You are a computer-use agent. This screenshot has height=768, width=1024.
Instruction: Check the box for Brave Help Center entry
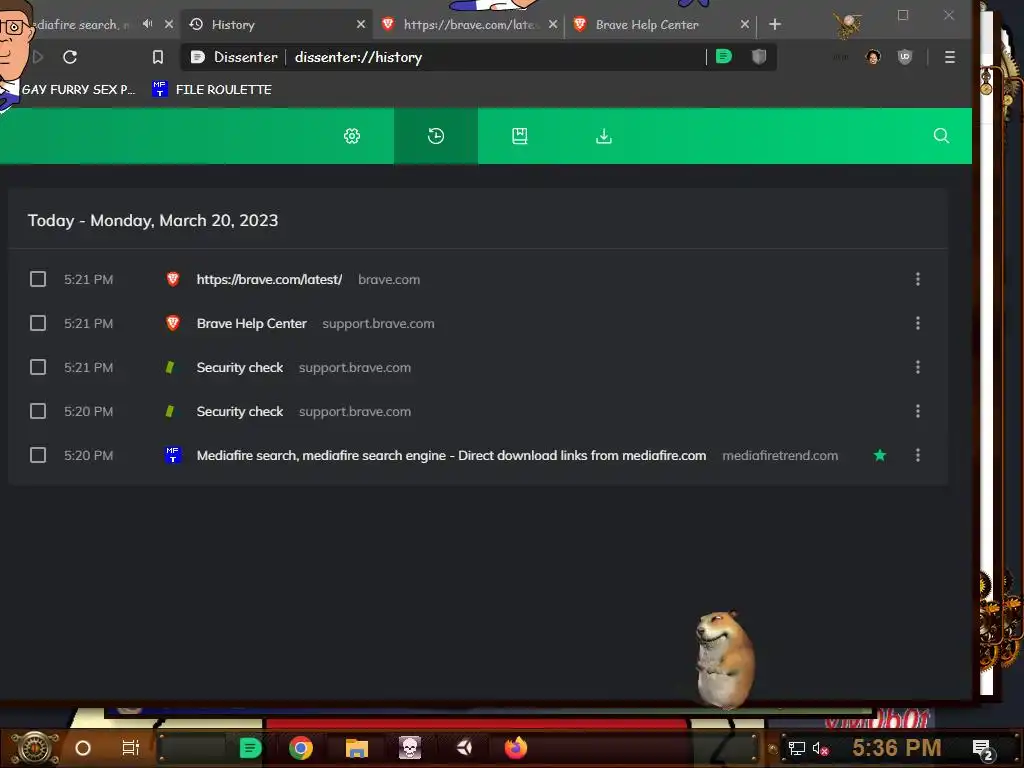38,323
